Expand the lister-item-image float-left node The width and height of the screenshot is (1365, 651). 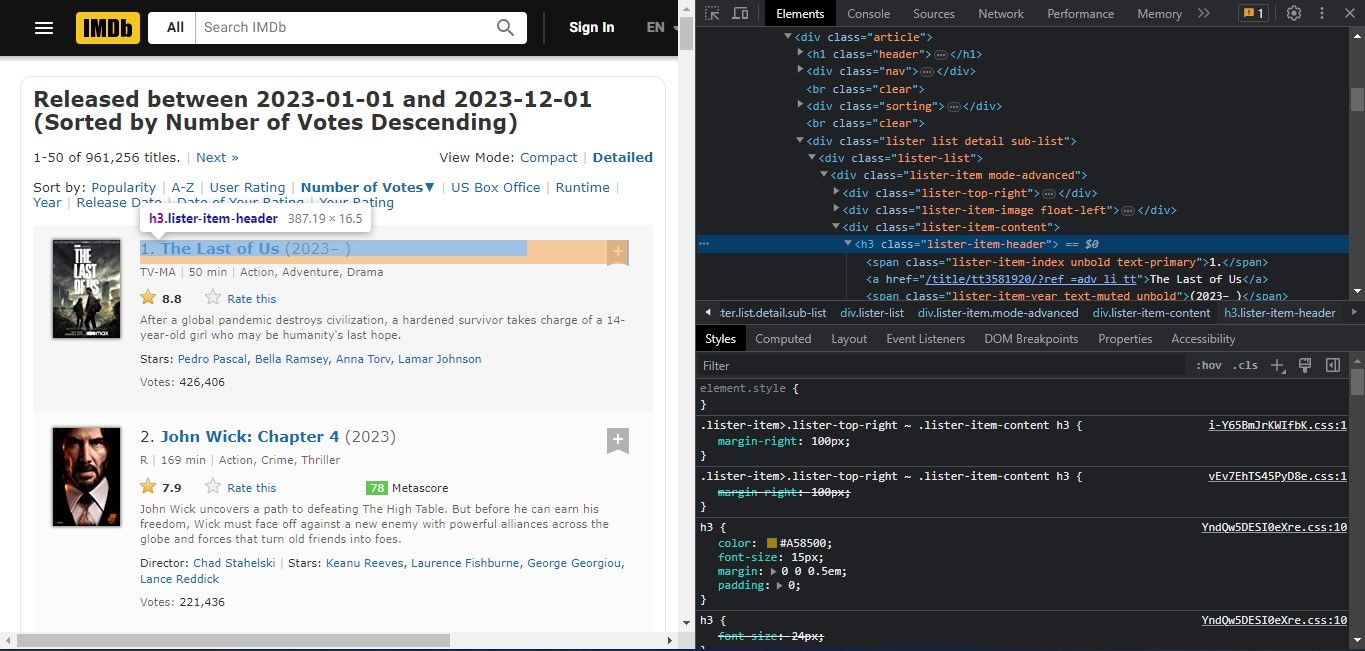pos(837,210)
